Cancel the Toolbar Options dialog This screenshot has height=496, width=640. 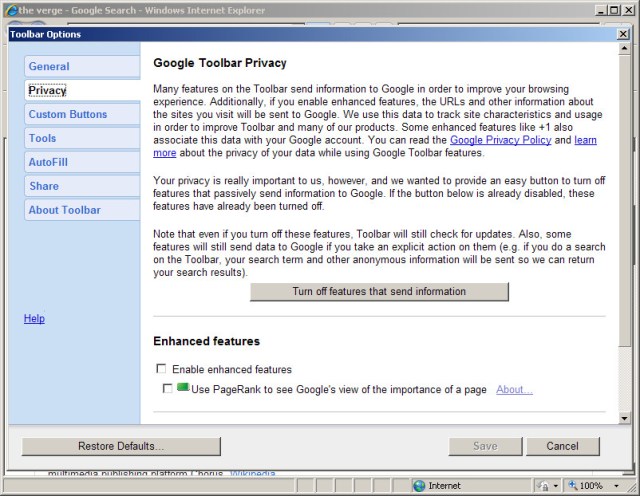click(x=562, y=446)
